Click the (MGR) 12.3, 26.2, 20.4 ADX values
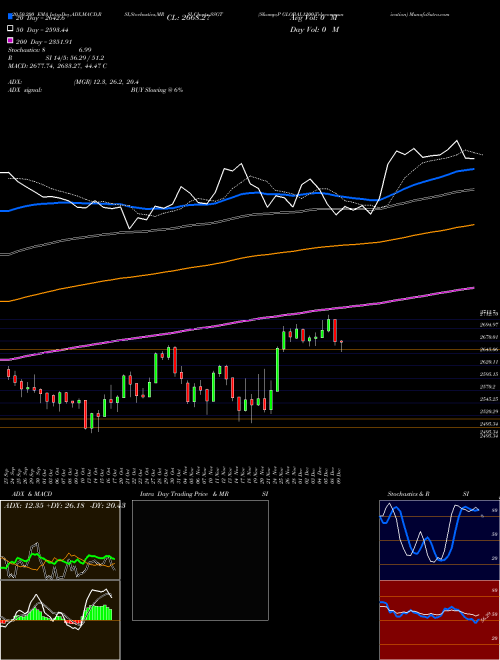This screenshot has width=500, height=660. click(106, 82)
